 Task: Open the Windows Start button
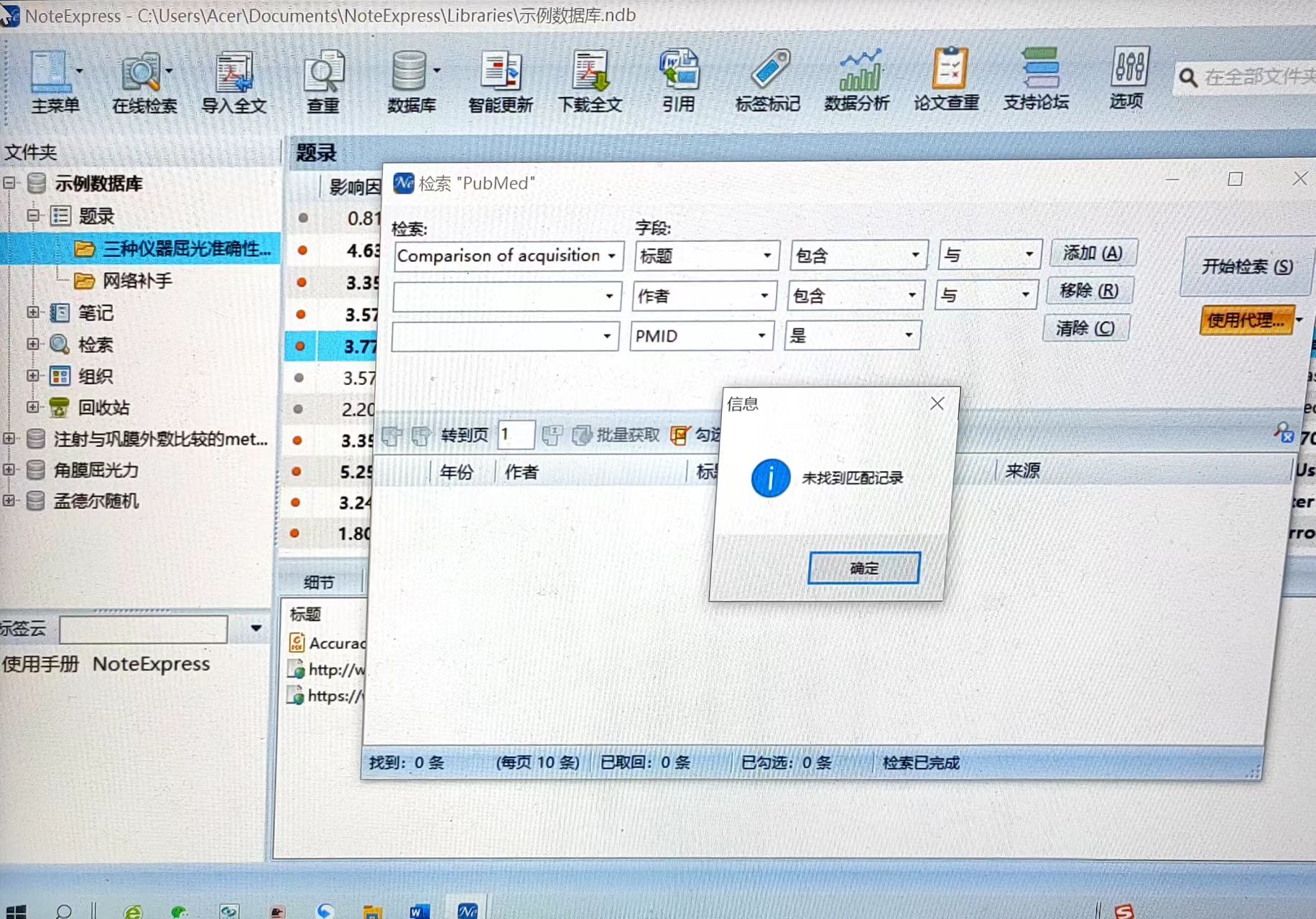click(16, 912)
